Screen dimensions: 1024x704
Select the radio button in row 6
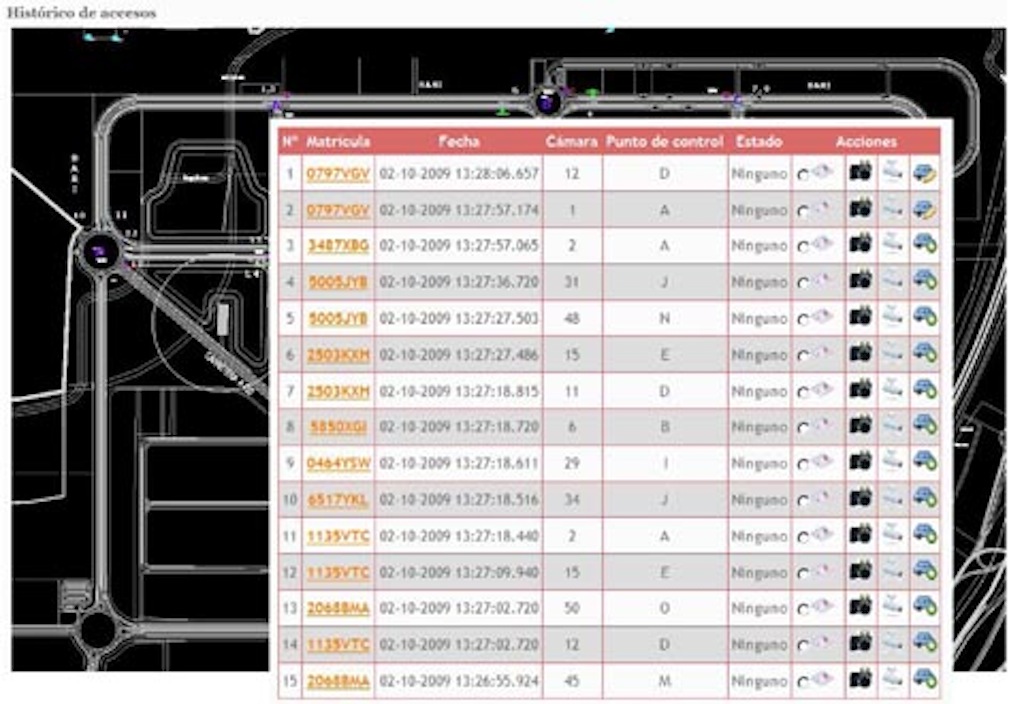(x=803, y=356)
